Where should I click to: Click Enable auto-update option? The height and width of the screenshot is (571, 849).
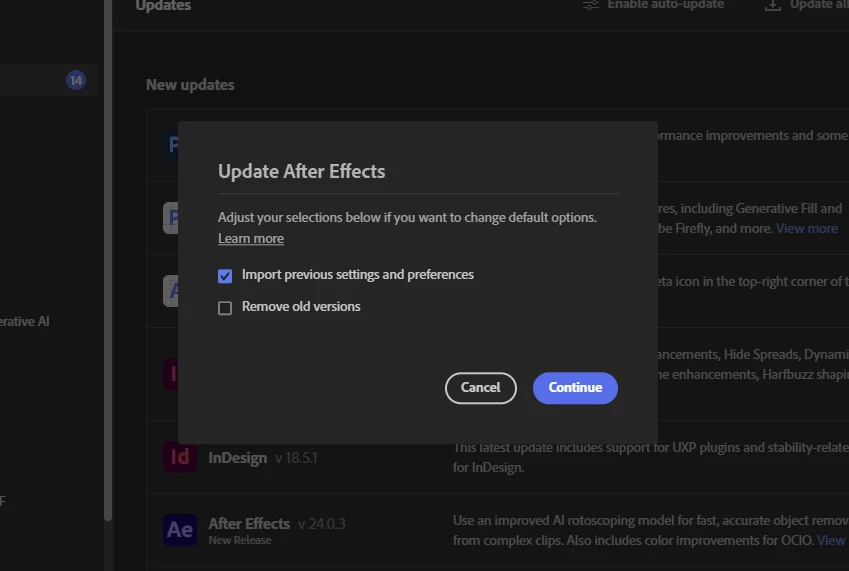[665, 5]
